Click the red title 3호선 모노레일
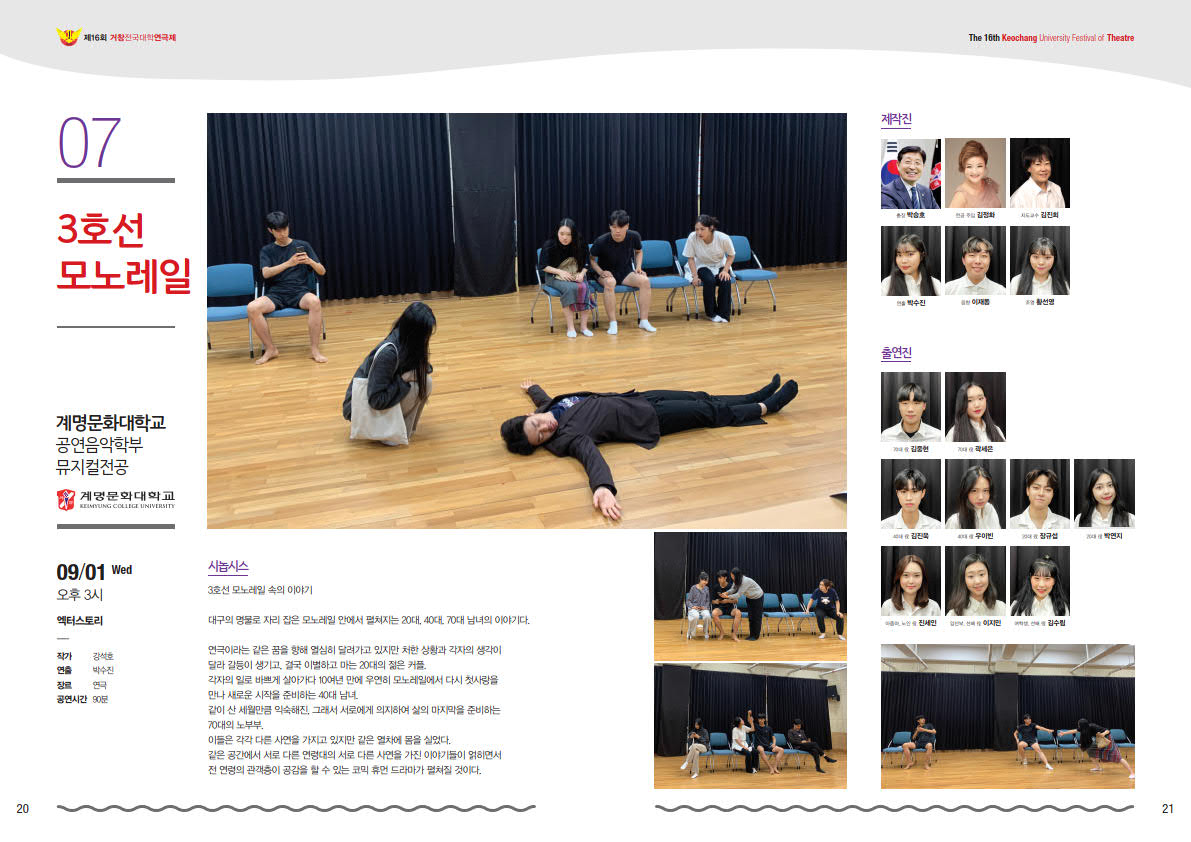The width and height of the screenshot is (1191, 842). click(123, 253)
